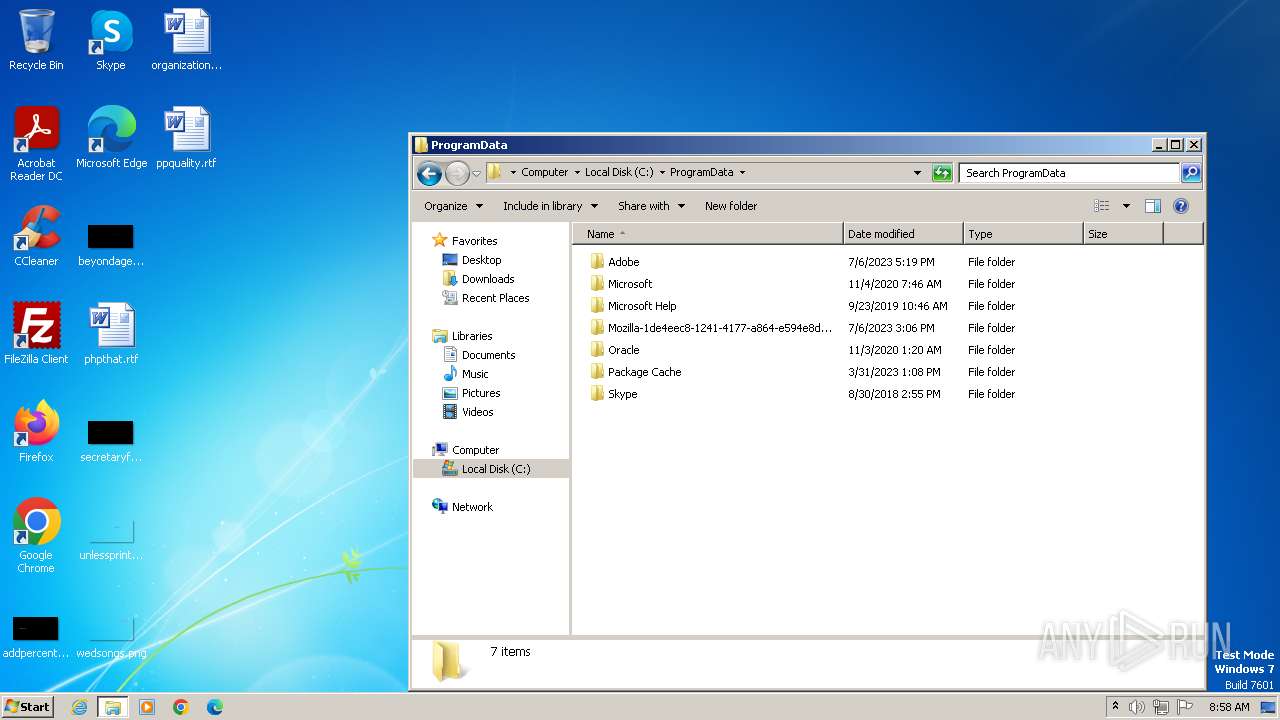The width and height of the screenshot is (1280, 720).
Task: Open Recent Places in navigation pane
Action: tap(495, 298)
